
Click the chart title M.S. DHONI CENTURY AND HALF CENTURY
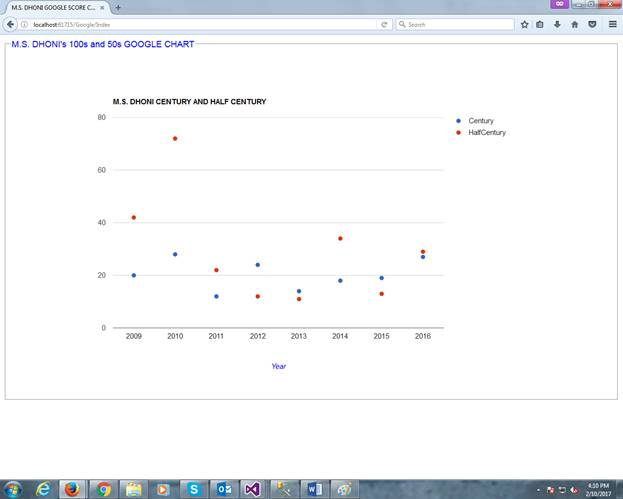(190, 102)
